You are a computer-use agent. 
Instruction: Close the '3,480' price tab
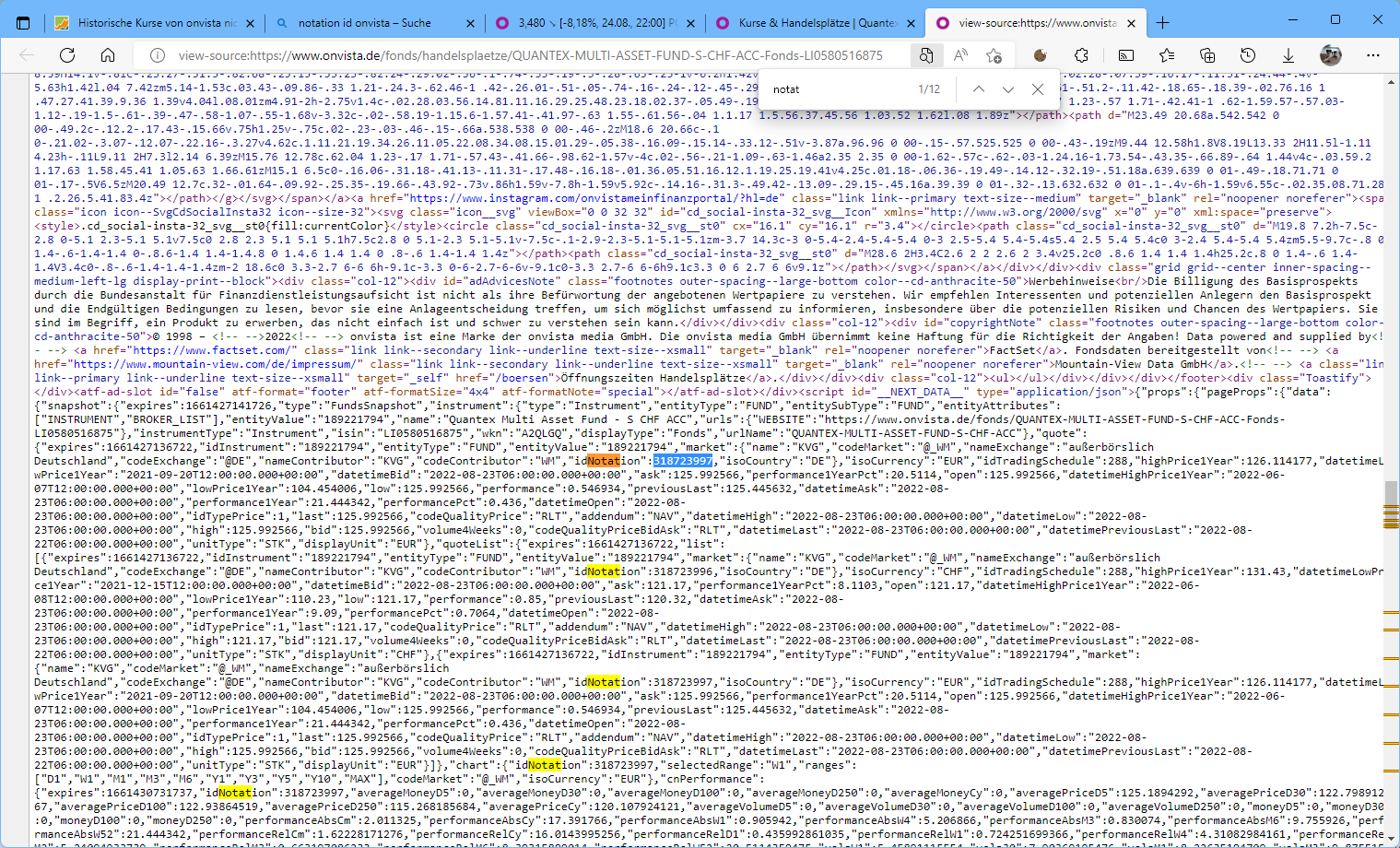[691, 23]
